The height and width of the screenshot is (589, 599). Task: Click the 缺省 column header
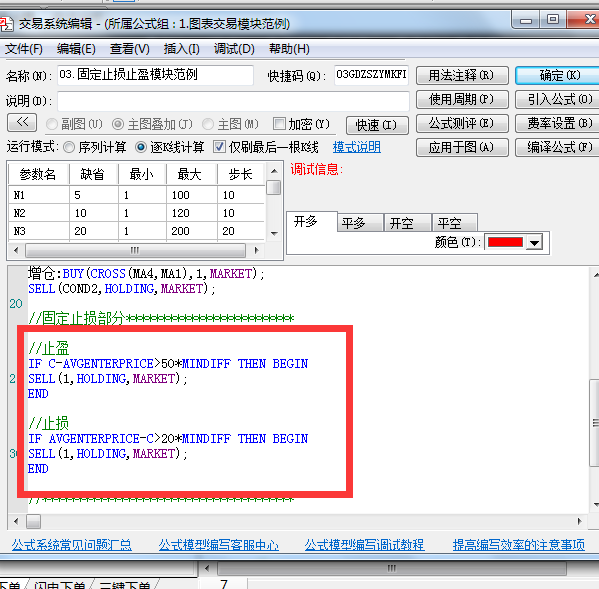(94, 175)
